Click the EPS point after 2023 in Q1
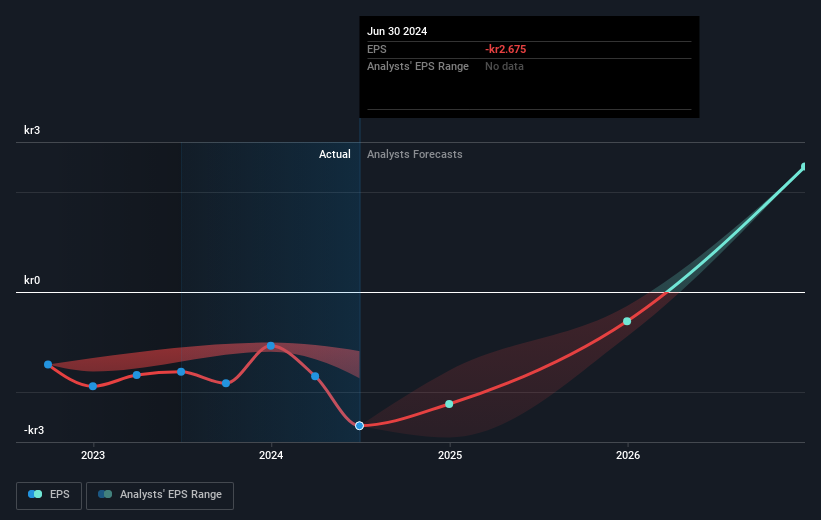This screenshot has height=520, width=821. click(x=137, y=375)
